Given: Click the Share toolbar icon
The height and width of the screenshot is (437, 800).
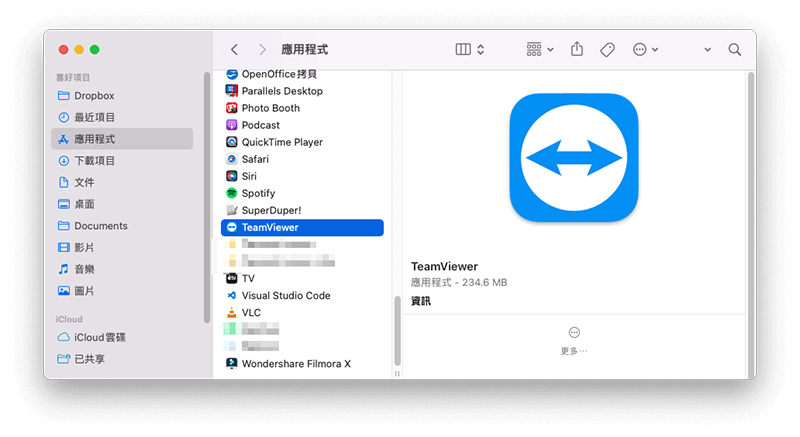Looking at the screenshot, I should (x=577, y=49).
